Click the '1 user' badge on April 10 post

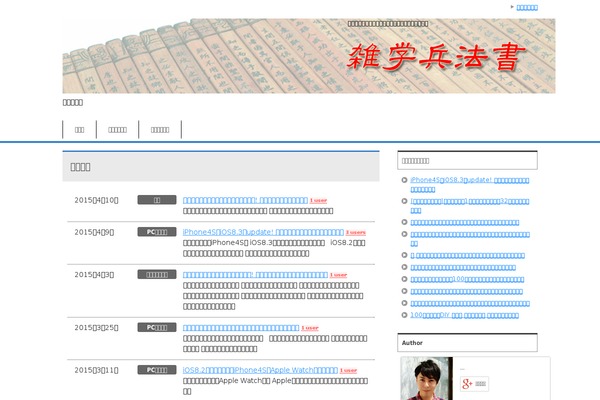[319, 200]
